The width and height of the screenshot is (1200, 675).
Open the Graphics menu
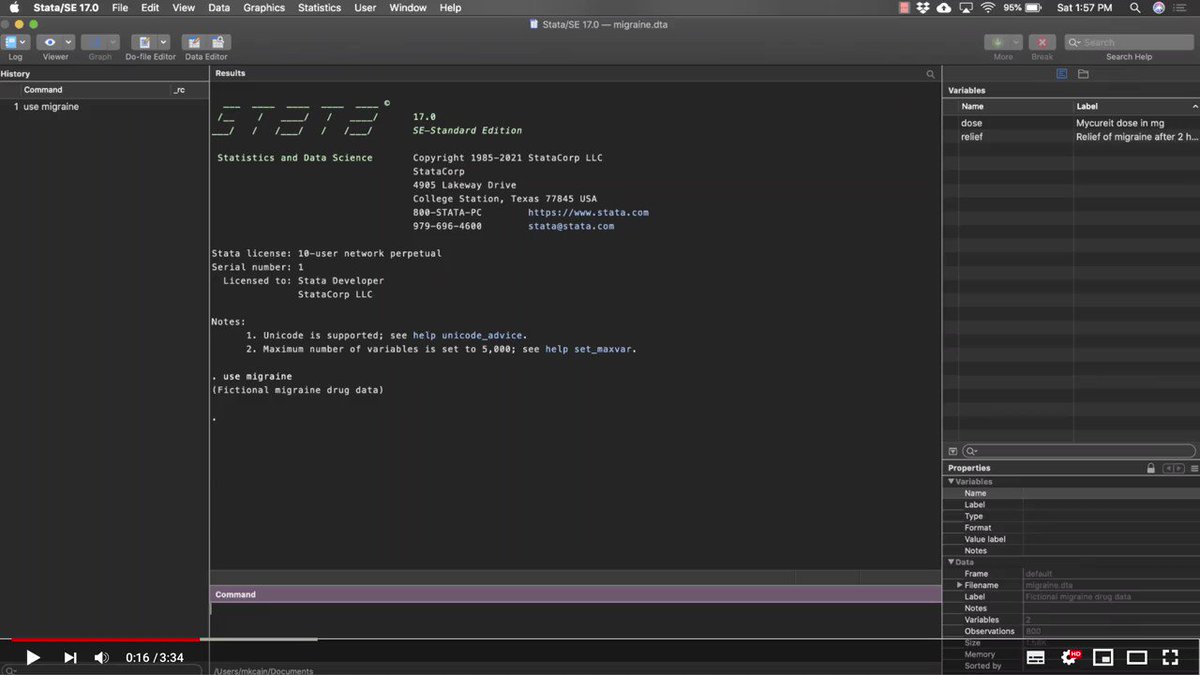(x=264, y=7)
